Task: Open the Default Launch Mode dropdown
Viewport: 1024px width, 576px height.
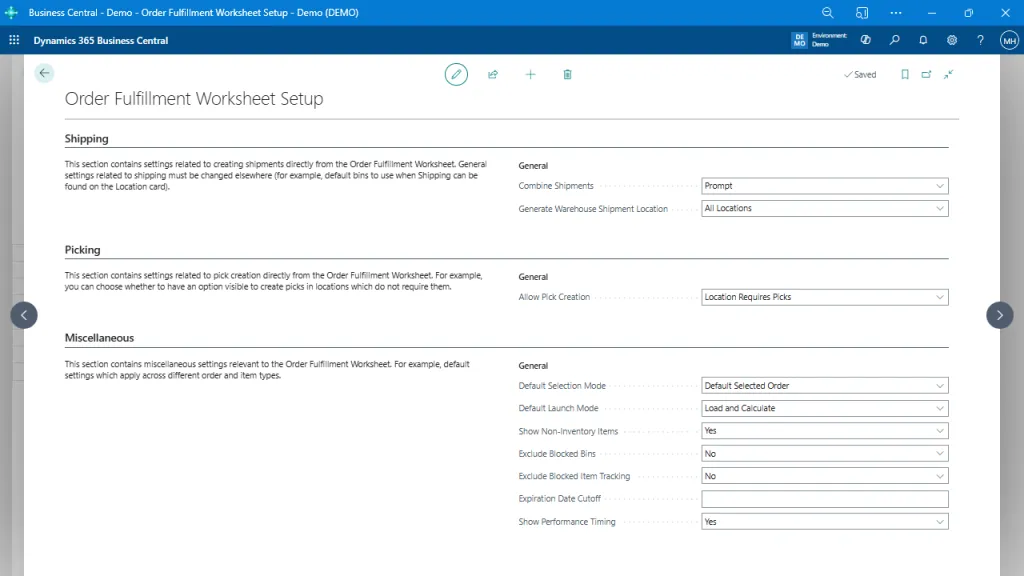Action: (x=938, y=408)
